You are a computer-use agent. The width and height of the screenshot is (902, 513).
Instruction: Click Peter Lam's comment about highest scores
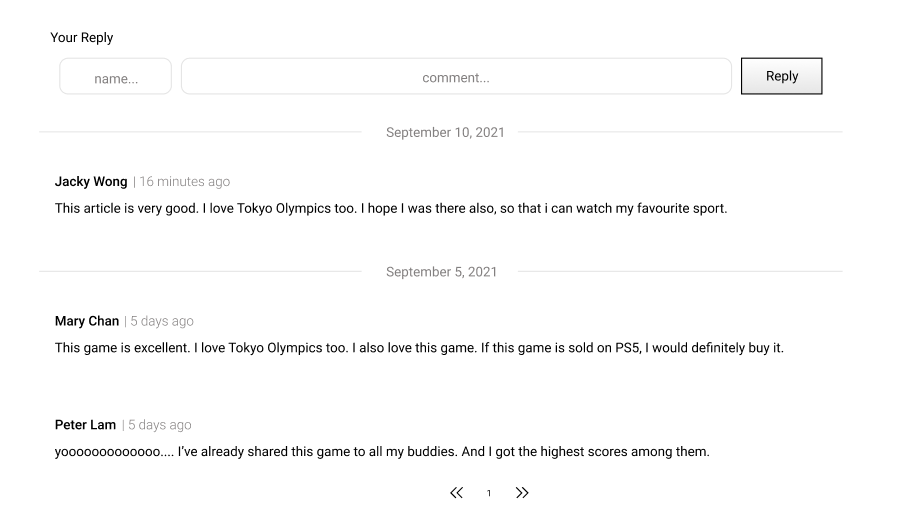(x=381, y=452)
